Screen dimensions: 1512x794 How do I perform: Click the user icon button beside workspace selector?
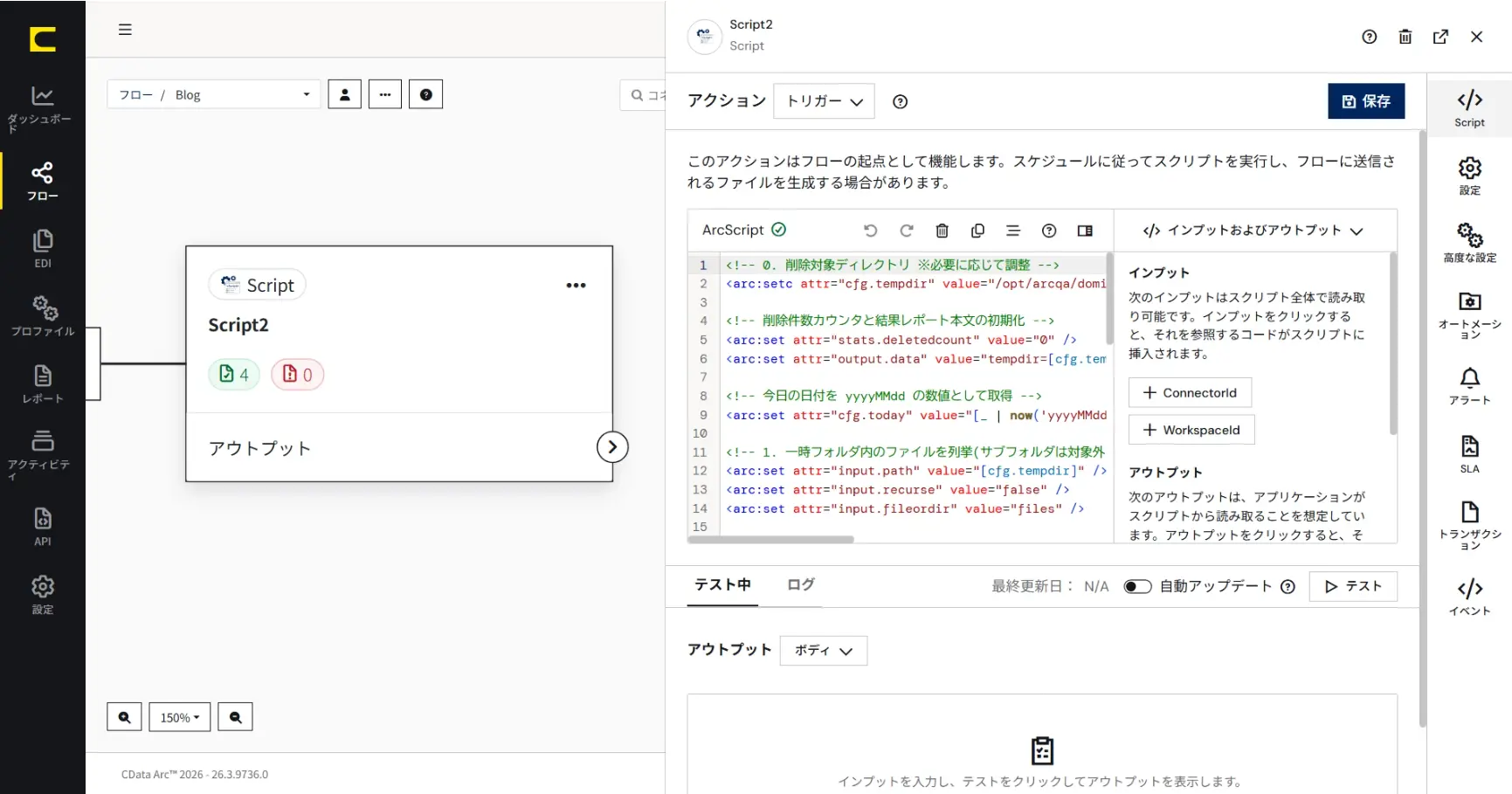pos(345,94)
